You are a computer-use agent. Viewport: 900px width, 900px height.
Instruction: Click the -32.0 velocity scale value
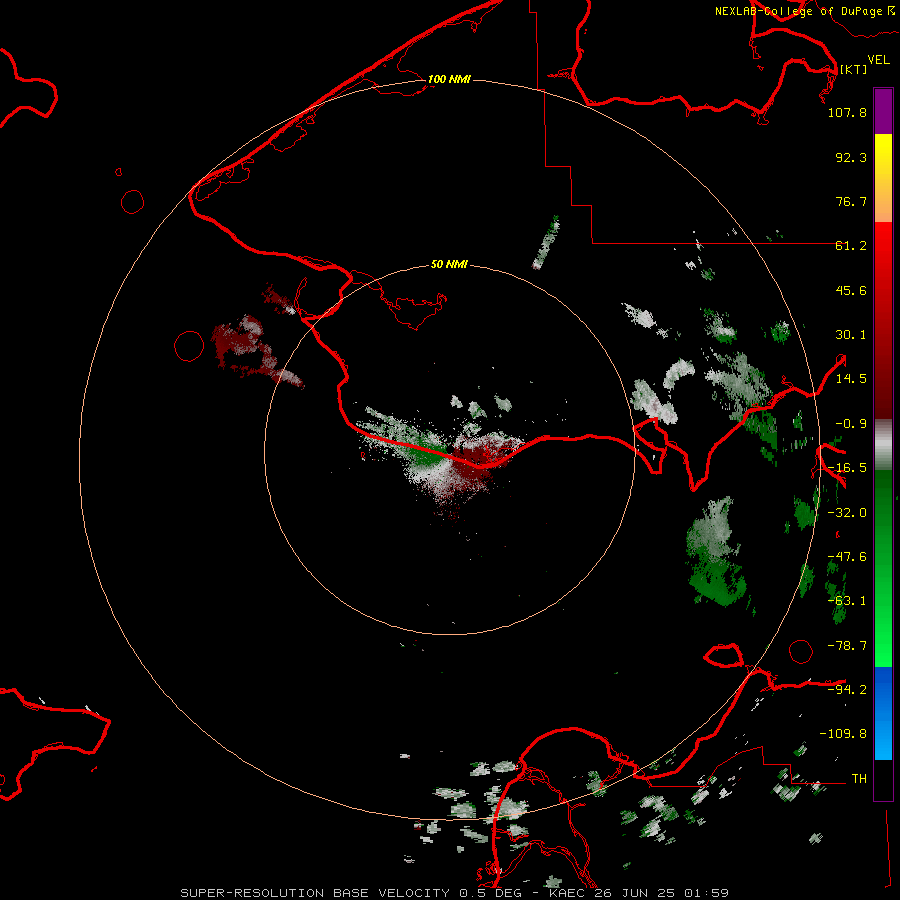[847, 513]
